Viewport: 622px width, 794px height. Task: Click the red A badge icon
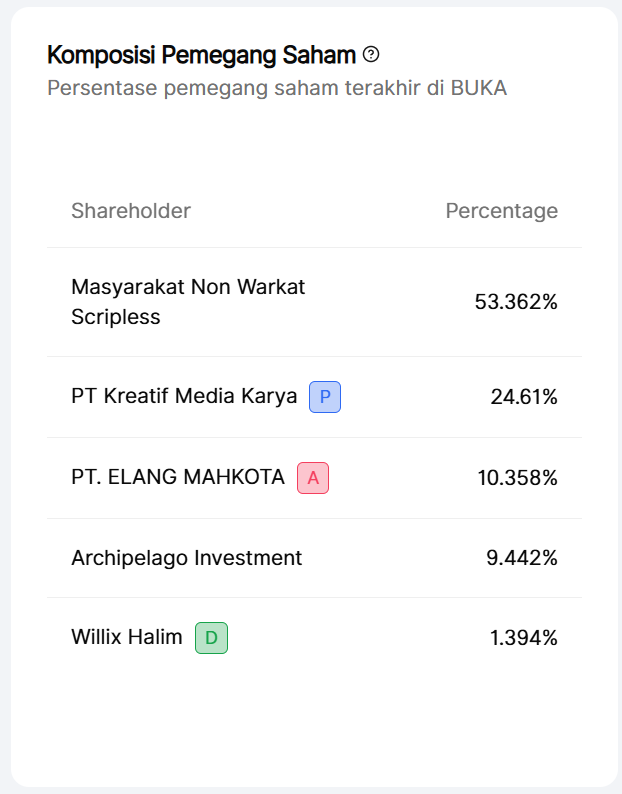click(x=313, y=478)
